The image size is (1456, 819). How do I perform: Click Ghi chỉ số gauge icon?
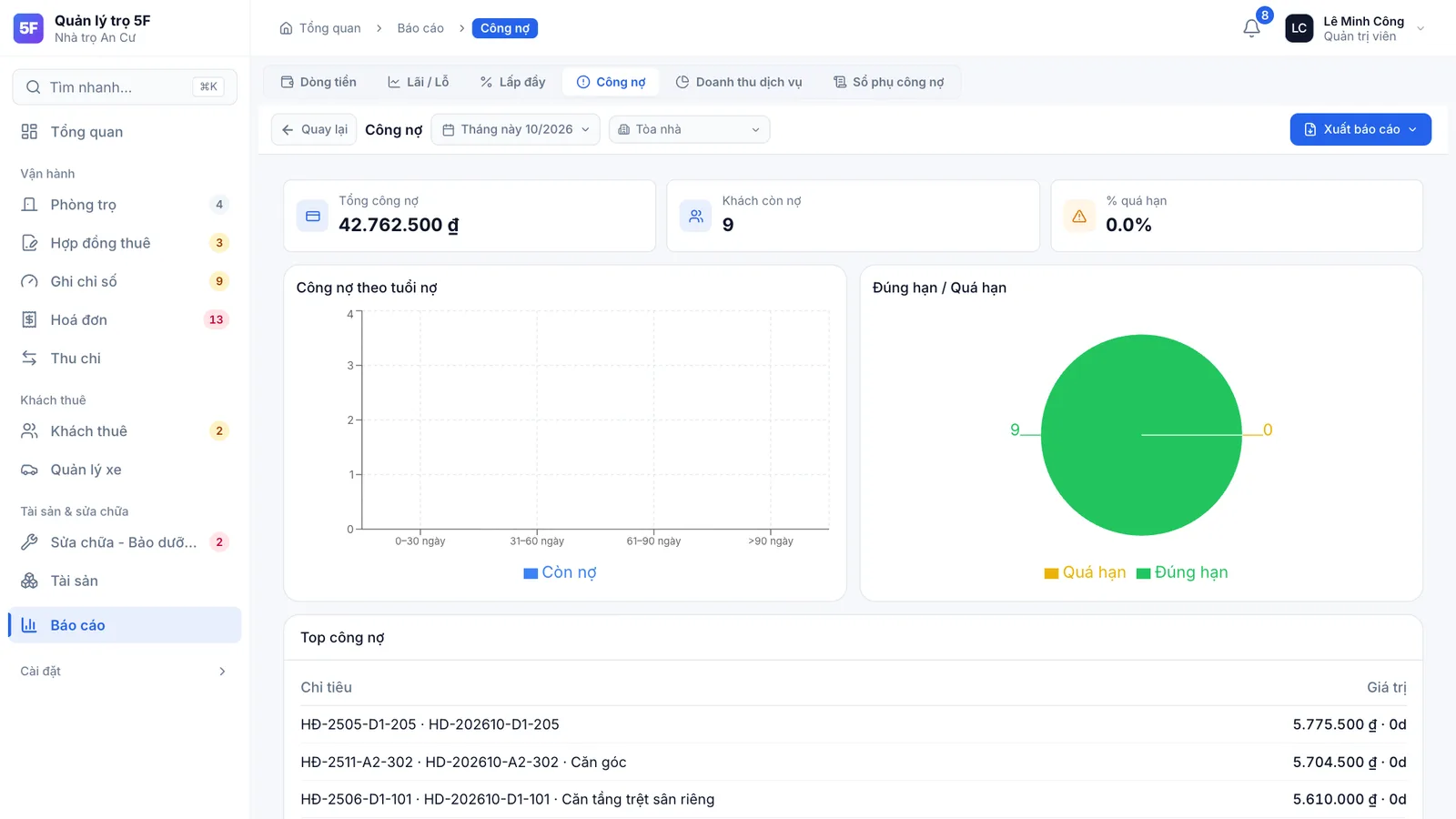coord(29,281)
